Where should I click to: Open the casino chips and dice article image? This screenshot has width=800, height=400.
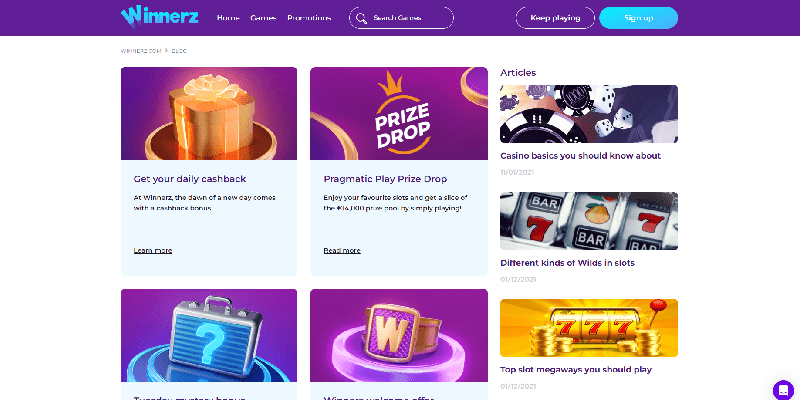(x=589, y=114)
